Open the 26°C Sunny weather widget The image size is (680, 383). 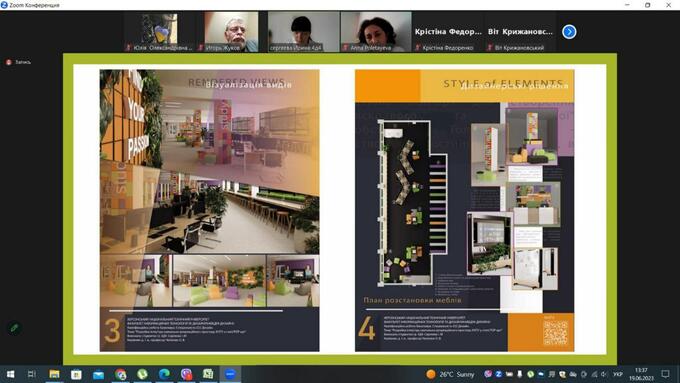(450, 374)
